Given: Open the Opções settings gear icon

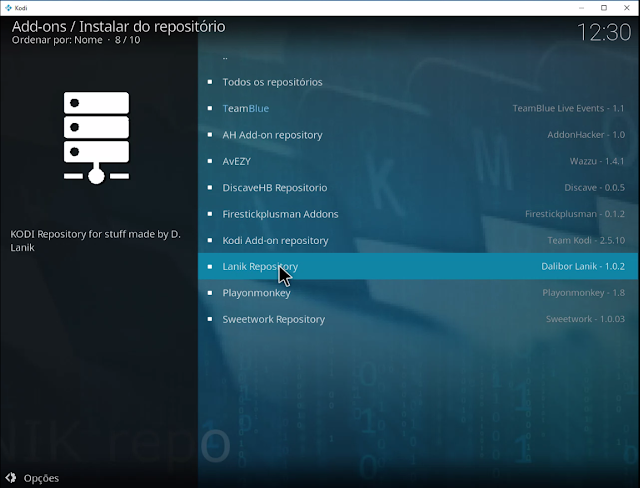Looking at the screenshot, I should click(11, 478).
